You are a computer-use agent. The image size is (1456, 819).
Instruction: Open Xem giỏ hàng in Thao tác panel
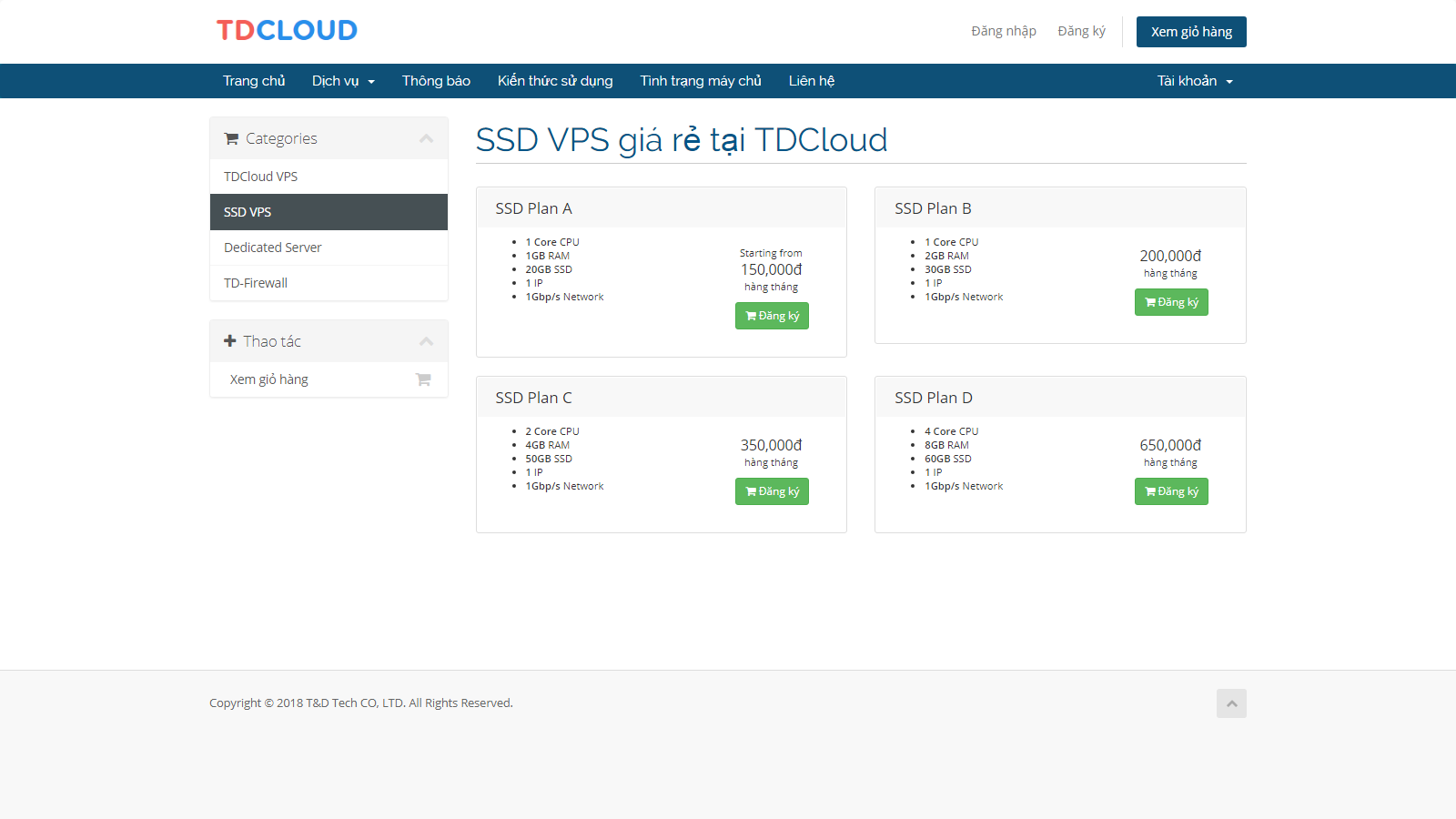click(329, 379)
